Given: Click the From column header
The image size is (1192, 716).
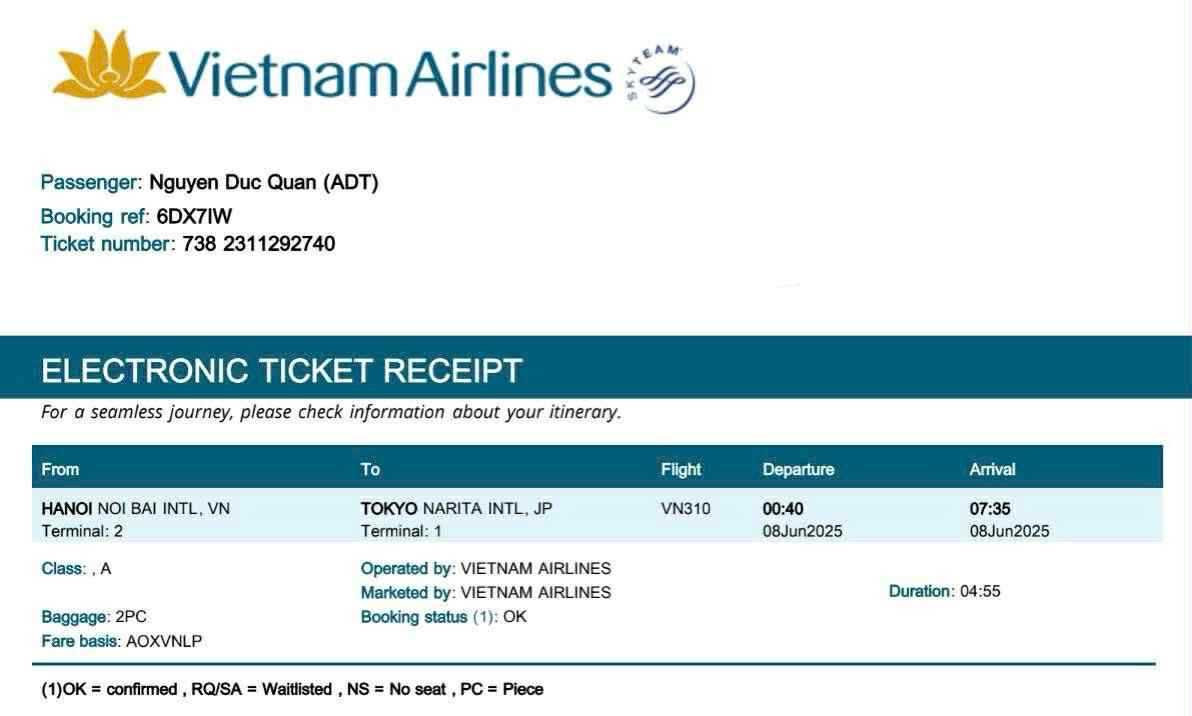Looking at the screenshot, I should [60, 469].
